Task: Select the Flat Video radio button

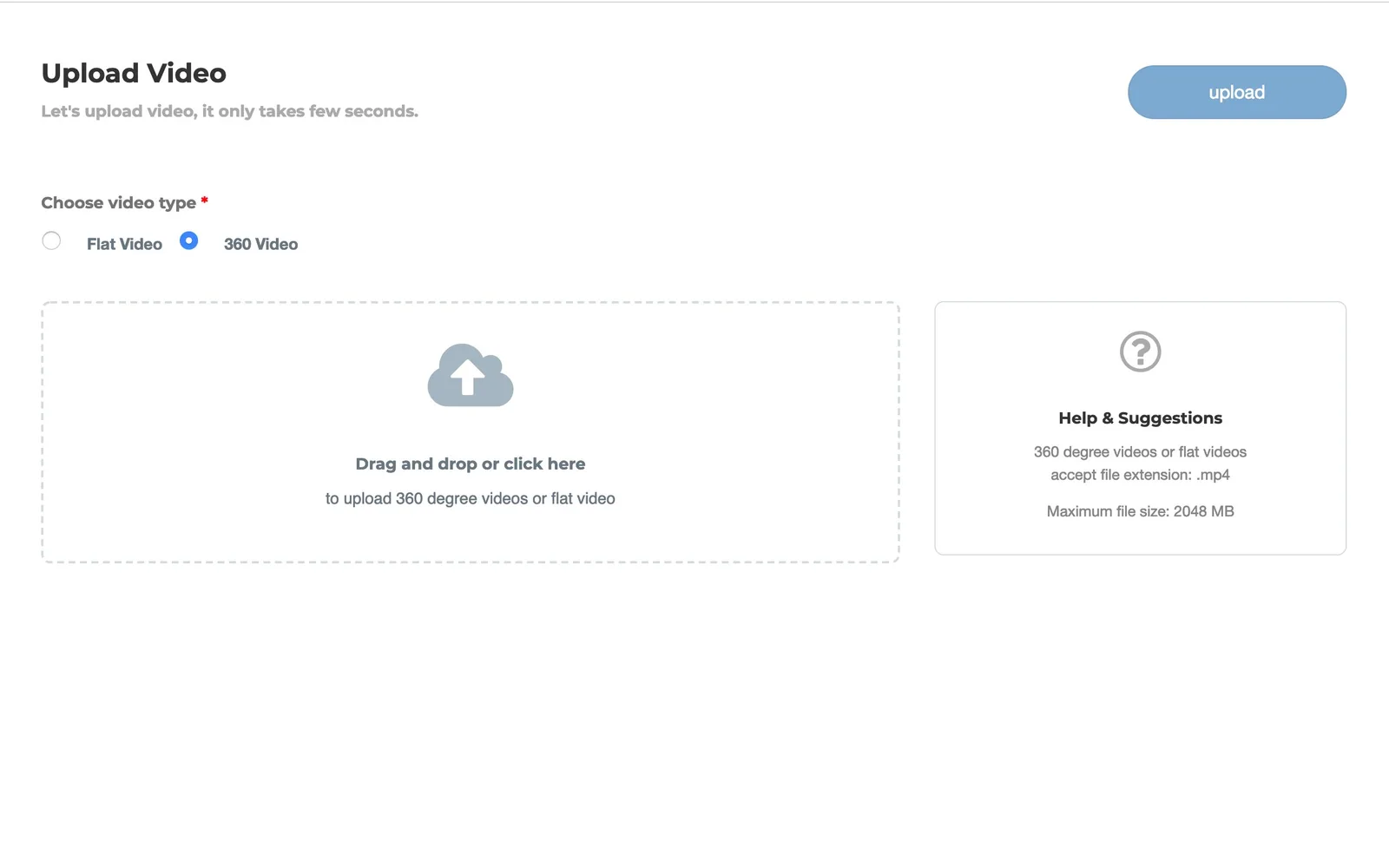Action: click(x=51, y=240)
